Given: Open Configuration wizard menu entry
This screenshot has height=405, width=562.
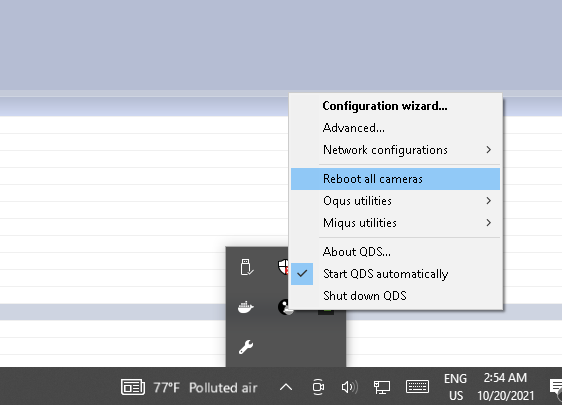Looking at the screenshot, I should click(395, 106).
